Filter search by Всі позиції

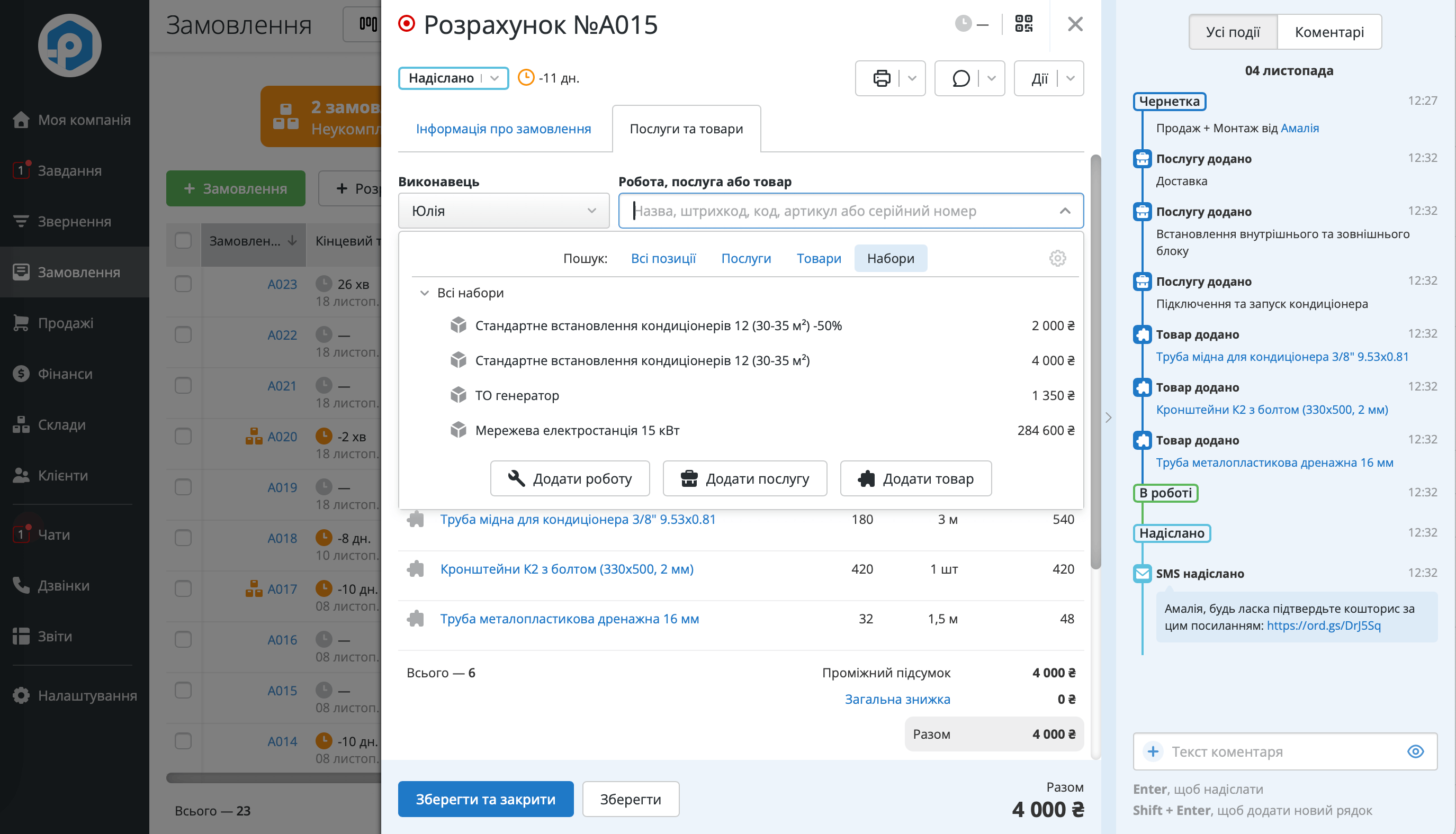coord(663,258)
